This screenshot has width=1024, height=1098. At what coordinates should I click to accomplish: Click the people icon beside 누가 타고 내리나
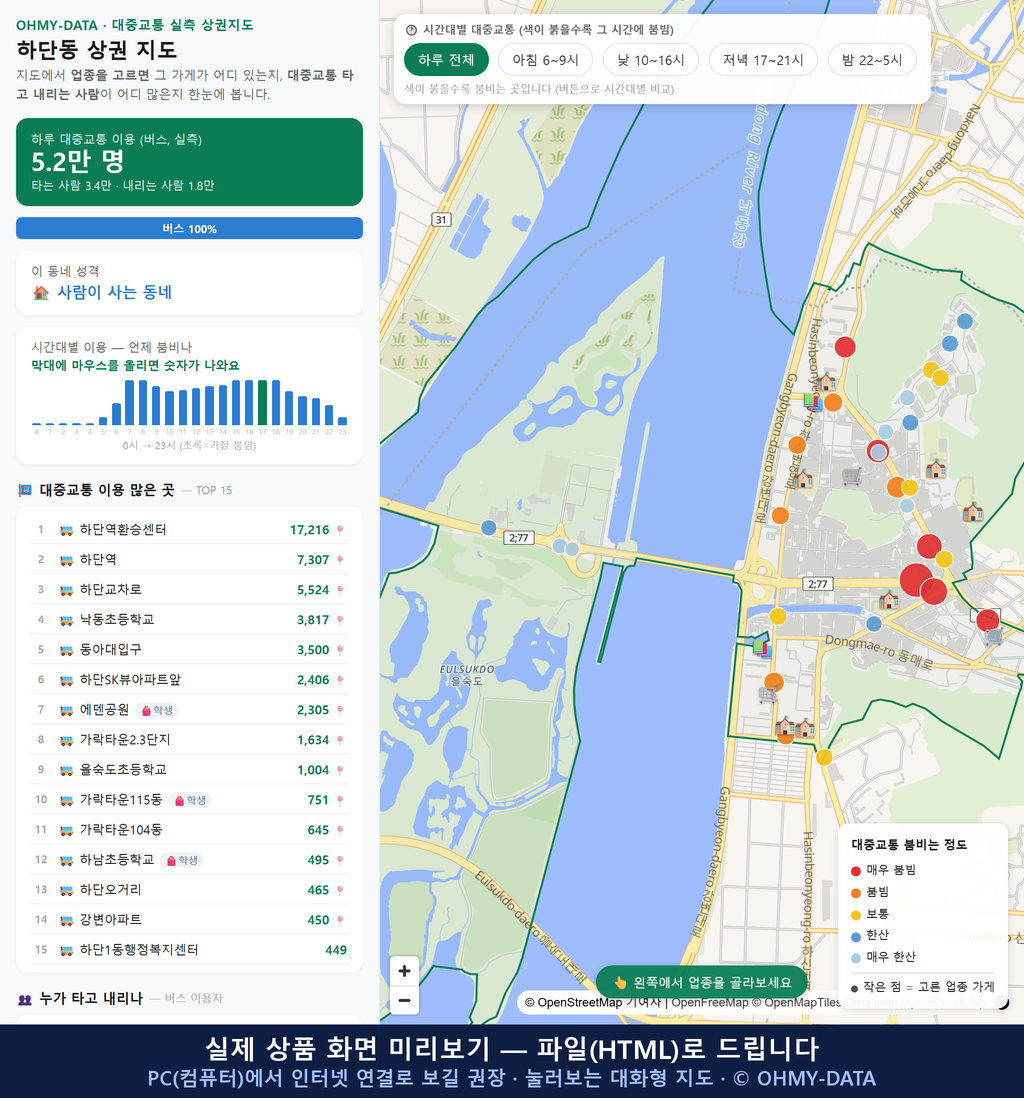[x=25, y=999]
